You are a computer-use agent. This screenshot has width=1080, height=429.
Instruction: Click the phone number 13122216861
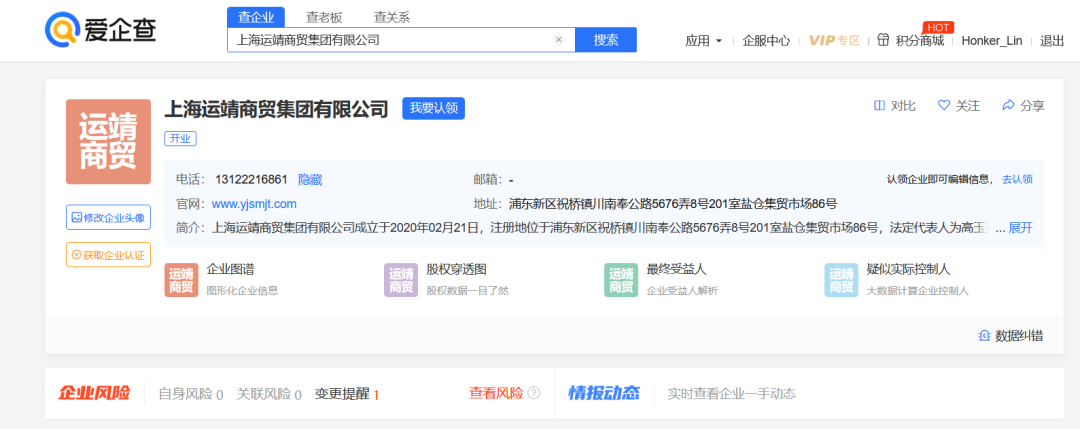251,180
